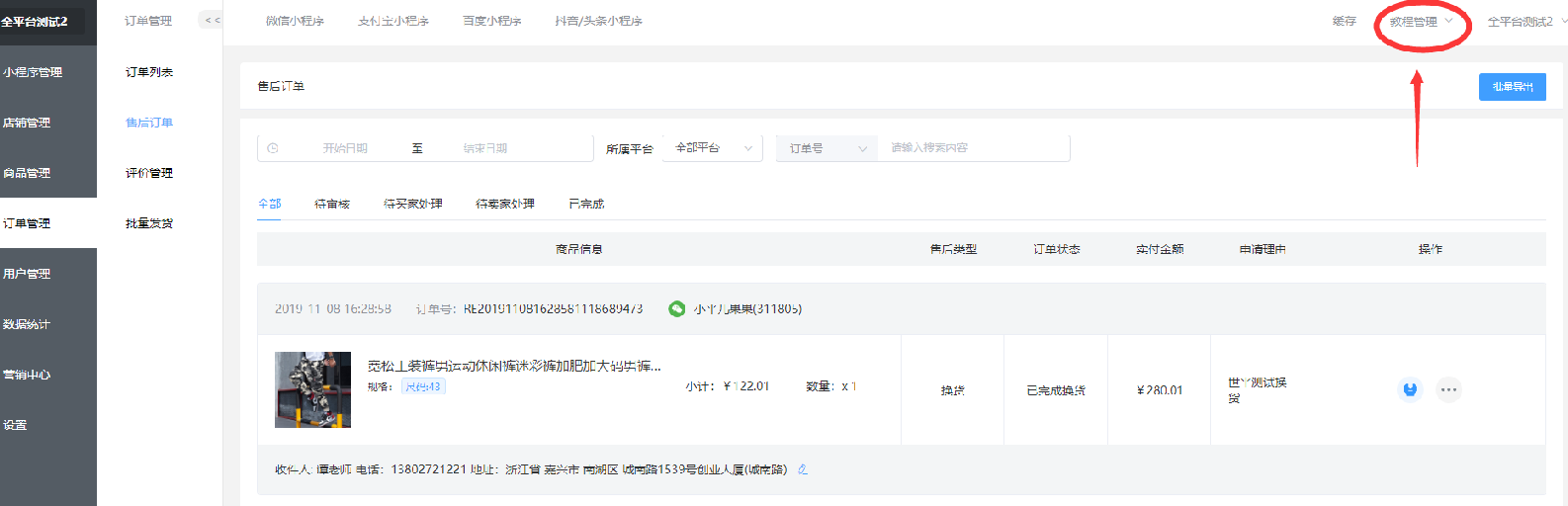Go to 批量发货 in the submenu

[149, 223]
